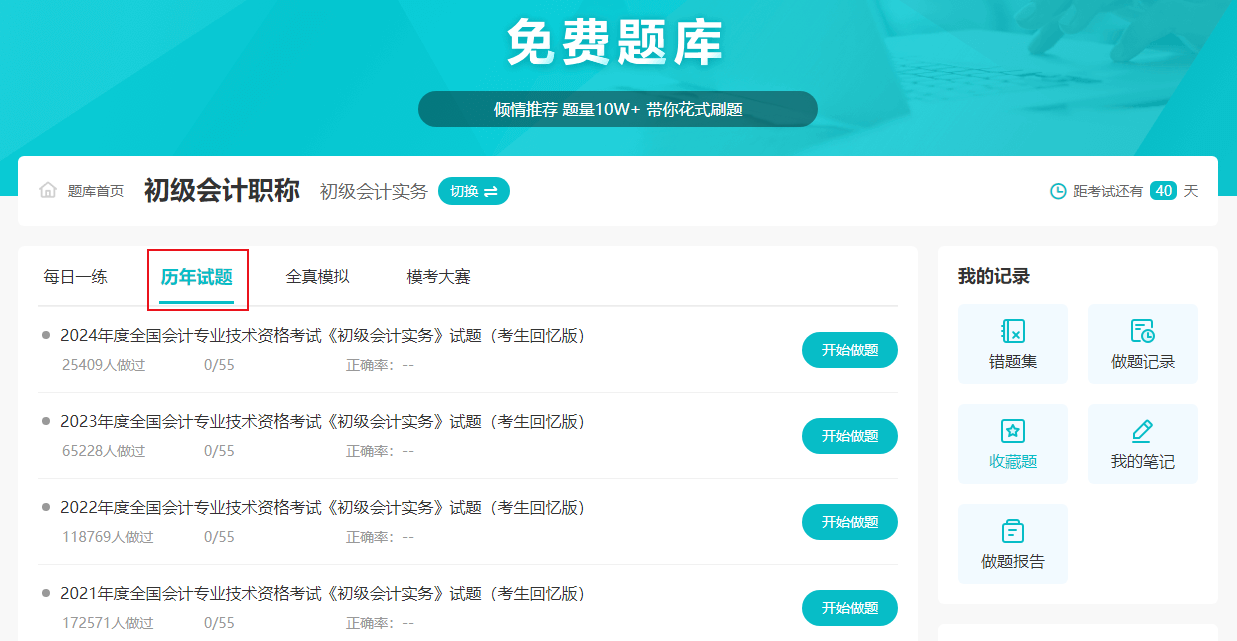Start the 2023 exam paper via 开始做题
The height and width of the screenshot is (641, 1237).
point(849,436)
